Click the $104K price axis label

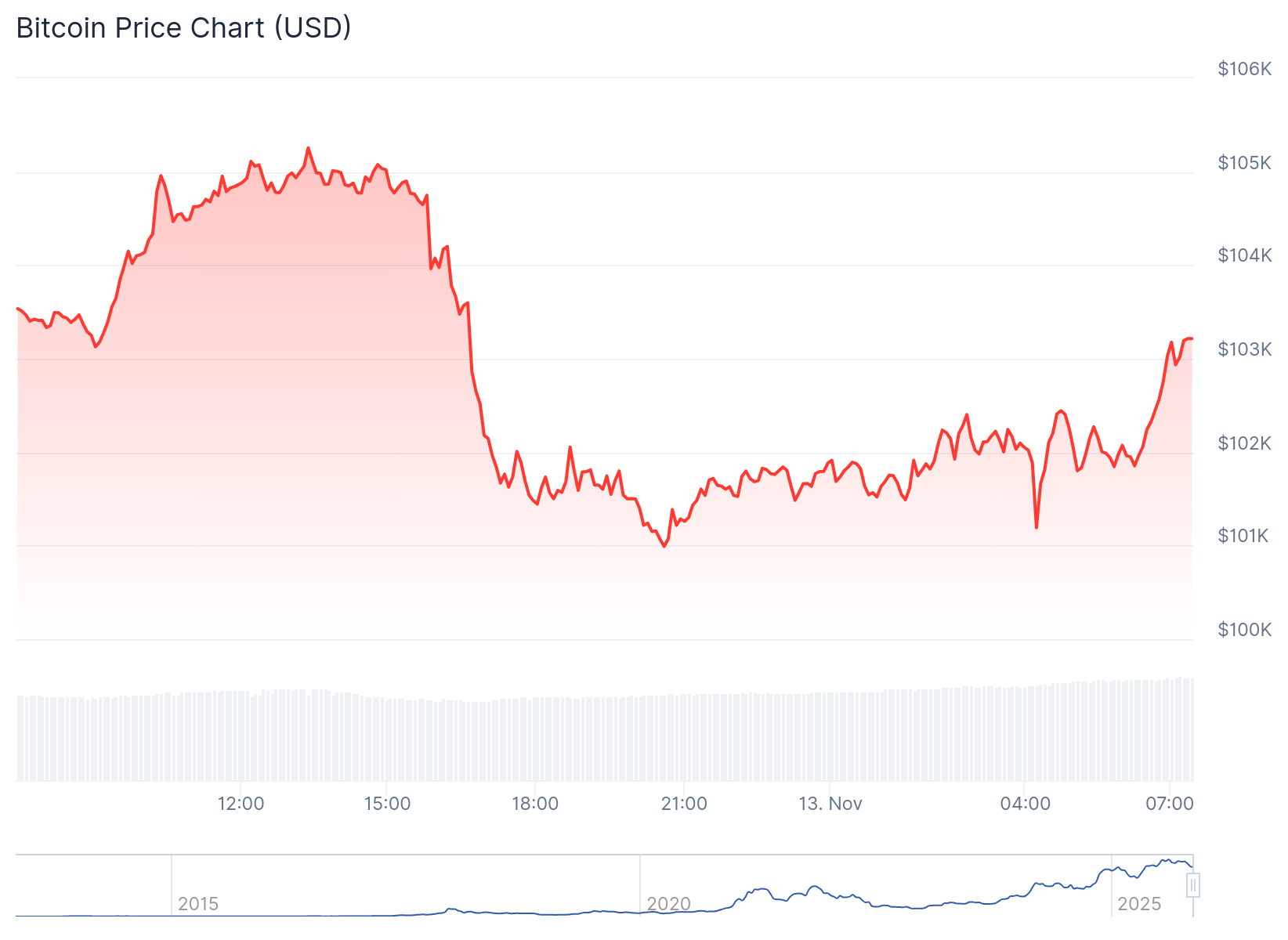(1244, 255)
